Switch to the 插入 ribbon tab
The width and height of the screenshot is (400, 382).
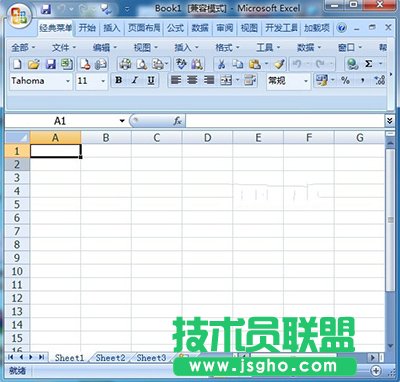click(111, 28)
